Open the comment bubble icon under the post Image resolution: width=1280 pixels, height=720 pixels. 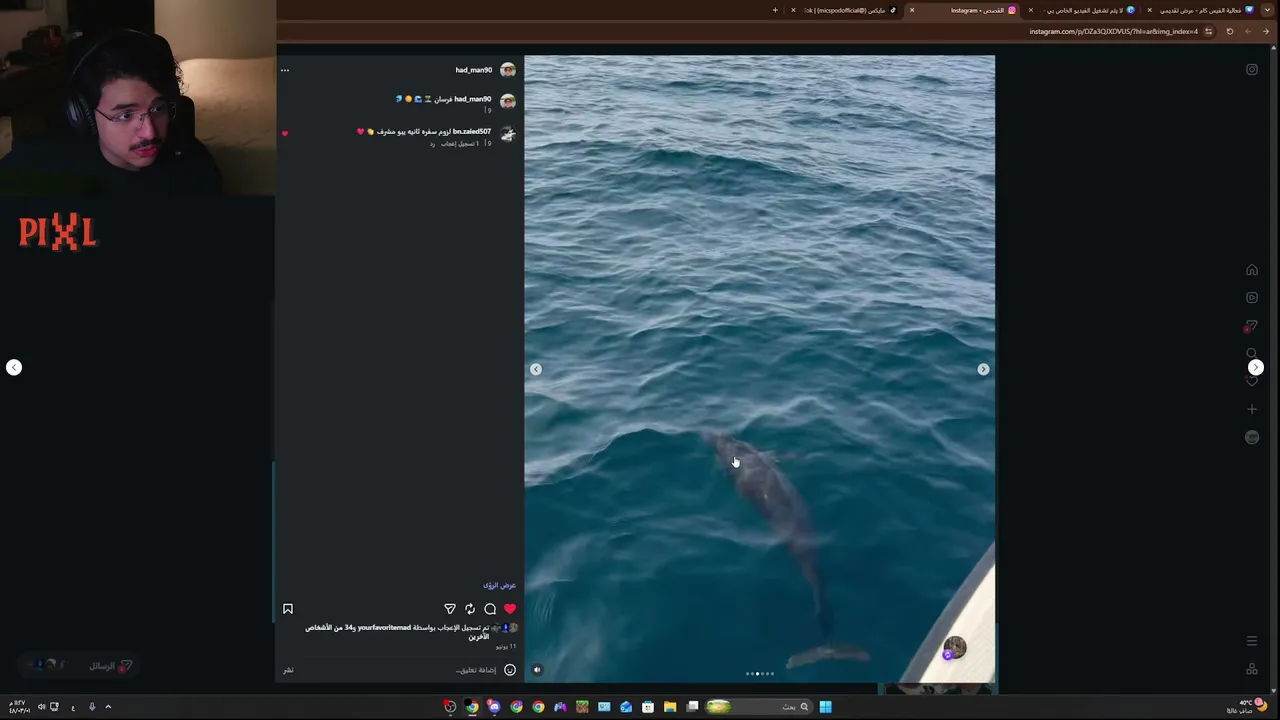[x=490, y=609]
